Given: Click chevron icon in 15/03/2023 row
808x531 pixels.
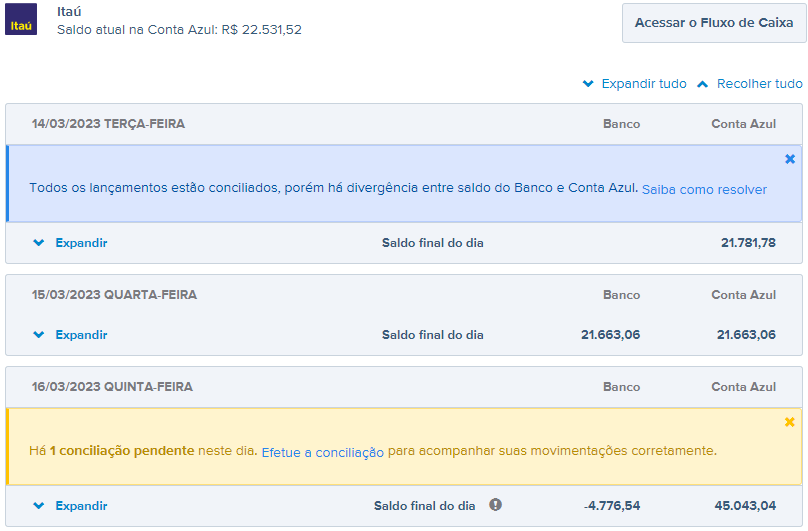Looking at the screenshot, I should [39, 335].
